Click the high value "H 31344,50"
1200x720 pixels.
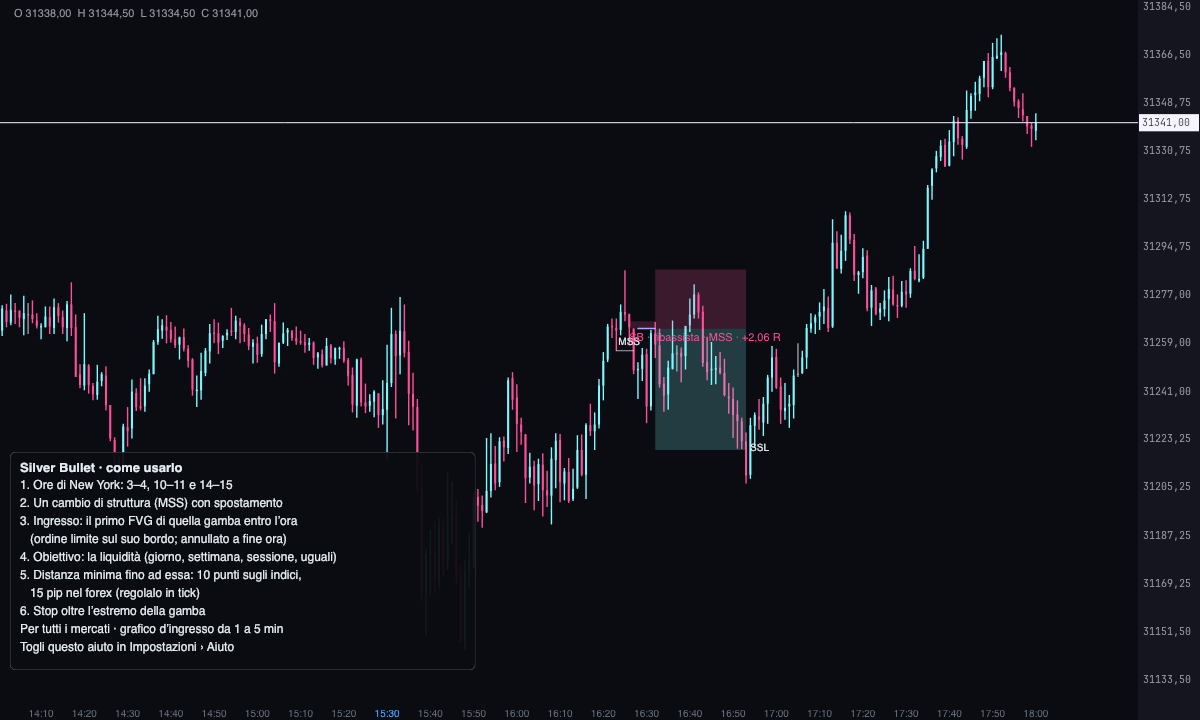point(106,13)
